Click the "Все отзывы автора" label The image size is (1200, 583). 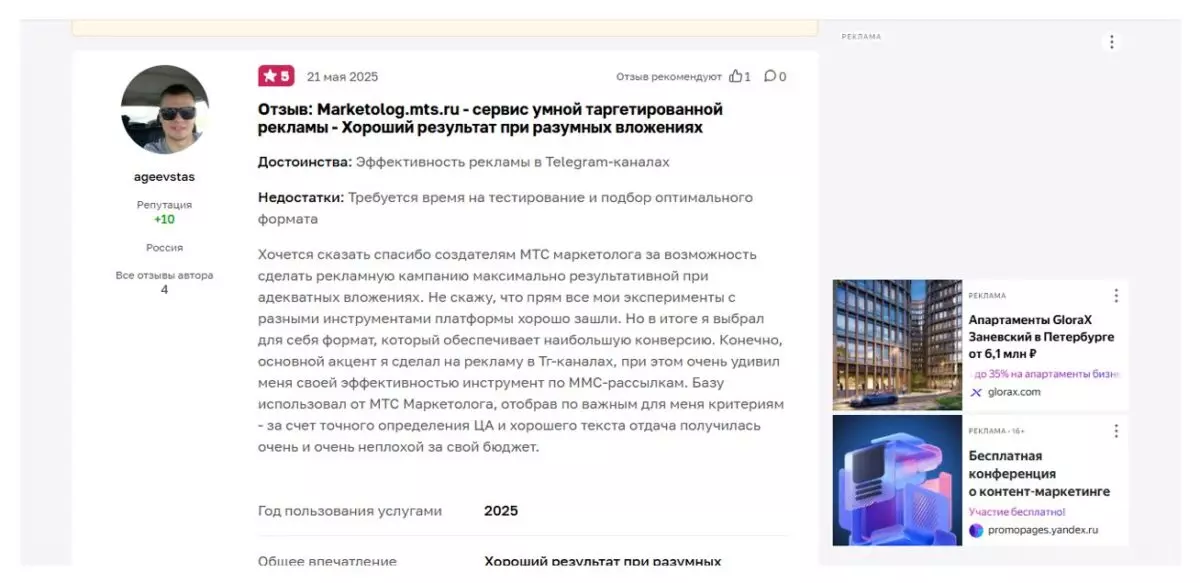point(164,275)
